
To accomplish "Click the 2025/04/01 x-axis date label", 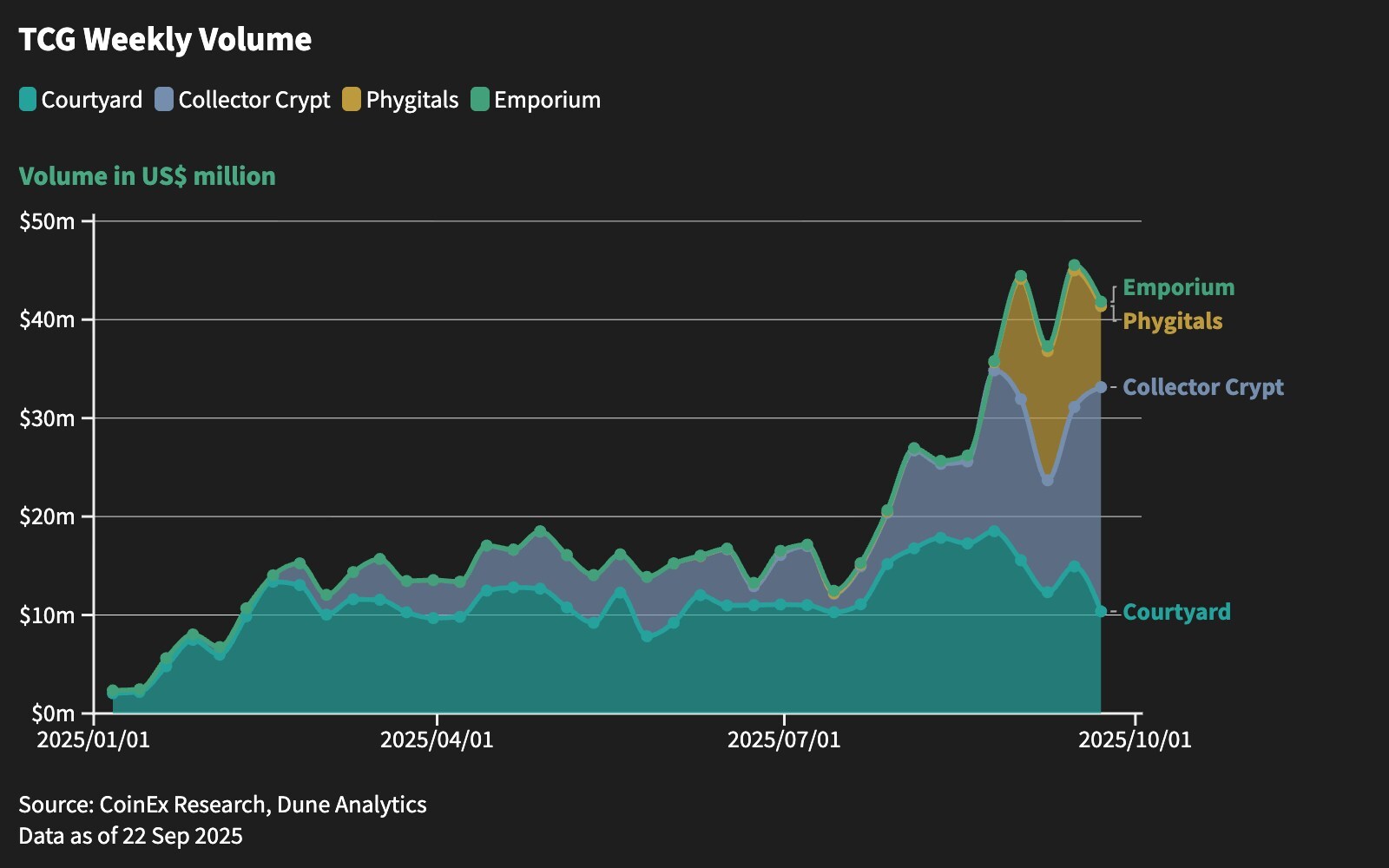I will (x=437, y=740).
